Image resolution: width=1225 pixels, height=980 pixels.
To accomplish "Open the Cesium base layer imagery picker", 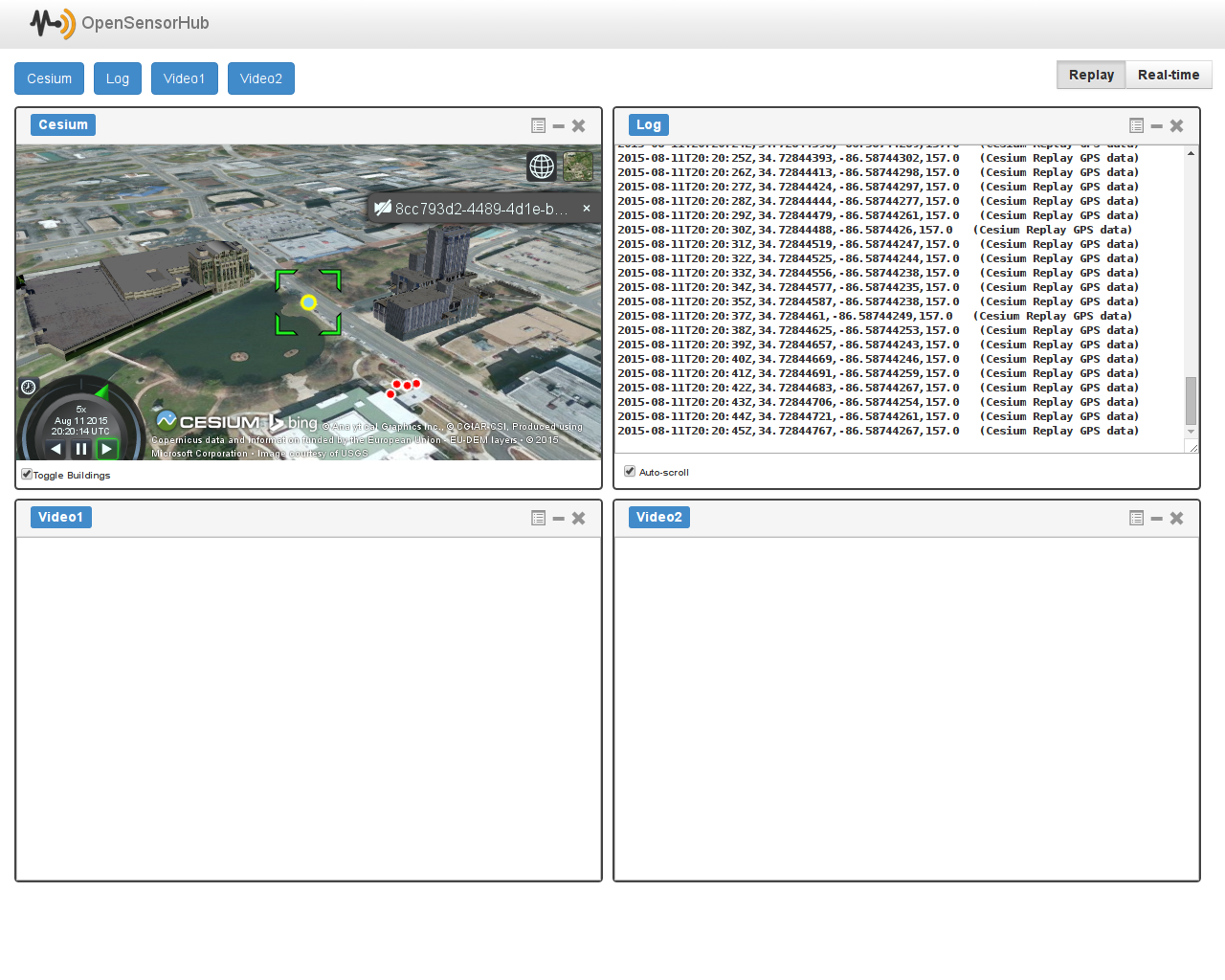I will [578, 167].
